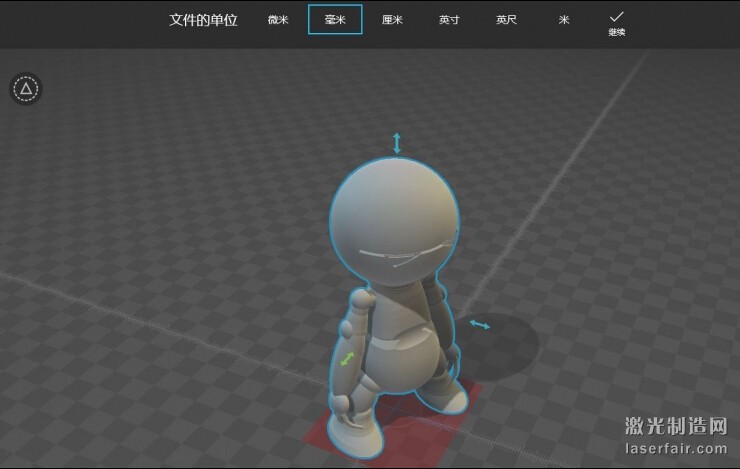
Task: Choose 毫米 (millimeter) as file unit
Action: point(335,20)
